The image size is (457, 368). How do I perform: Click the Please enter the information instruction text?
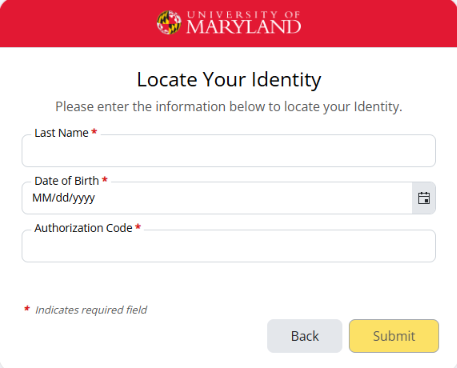(229, 107)
